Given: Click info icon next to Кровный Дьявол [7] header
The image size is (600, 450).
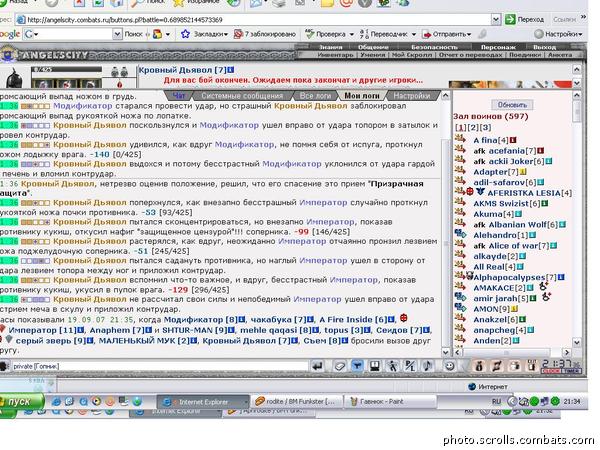Looking at the screenshot, I should (231, 70).
